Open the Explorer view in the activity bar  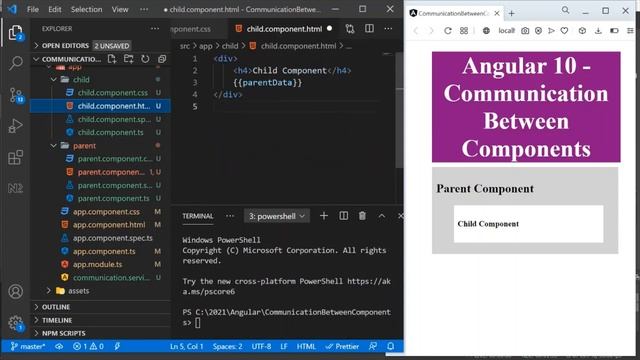(x=16, y=33)
